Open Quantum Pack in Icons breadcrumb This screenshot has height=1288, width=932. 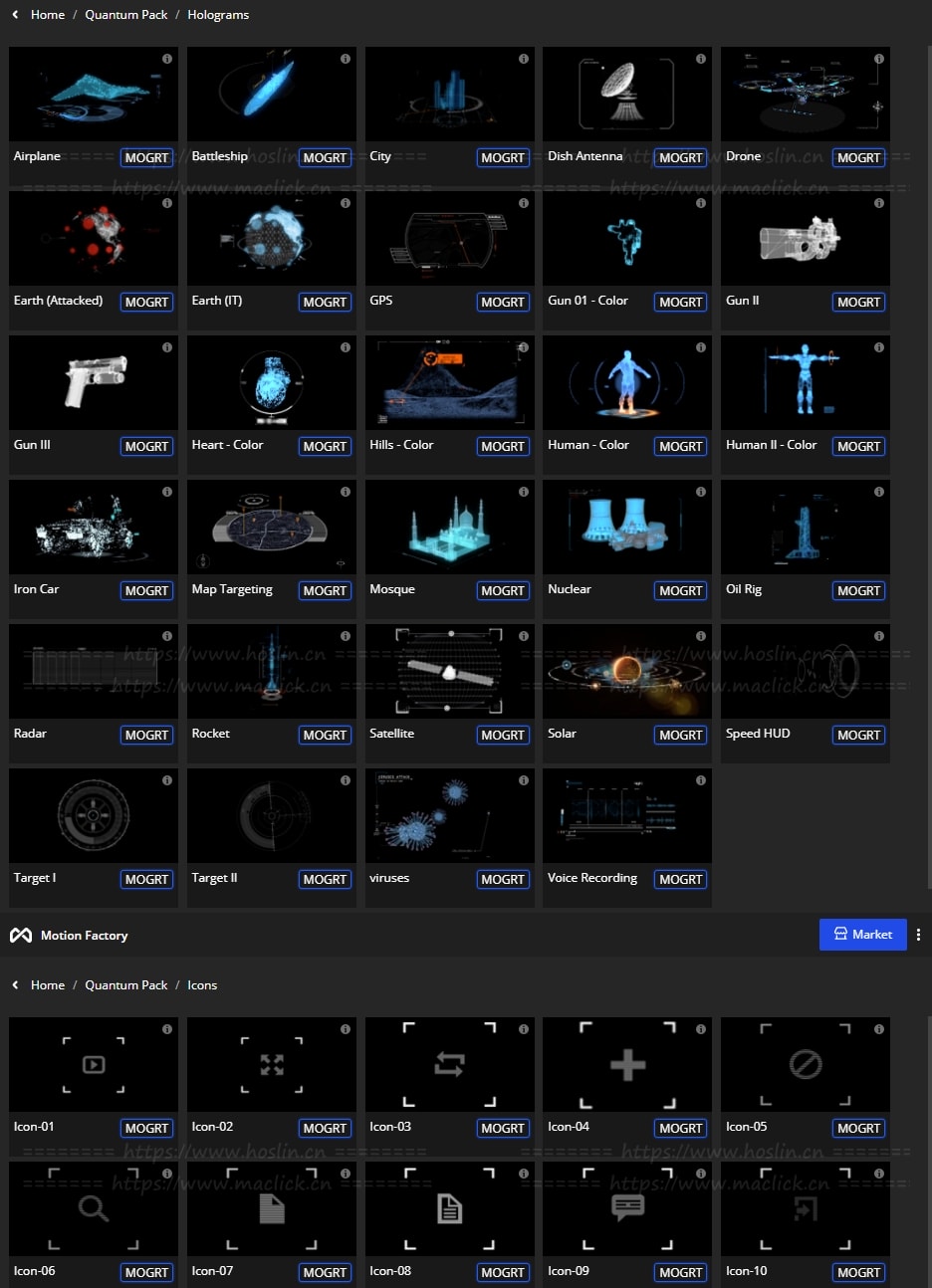click(x=126, y=985)
